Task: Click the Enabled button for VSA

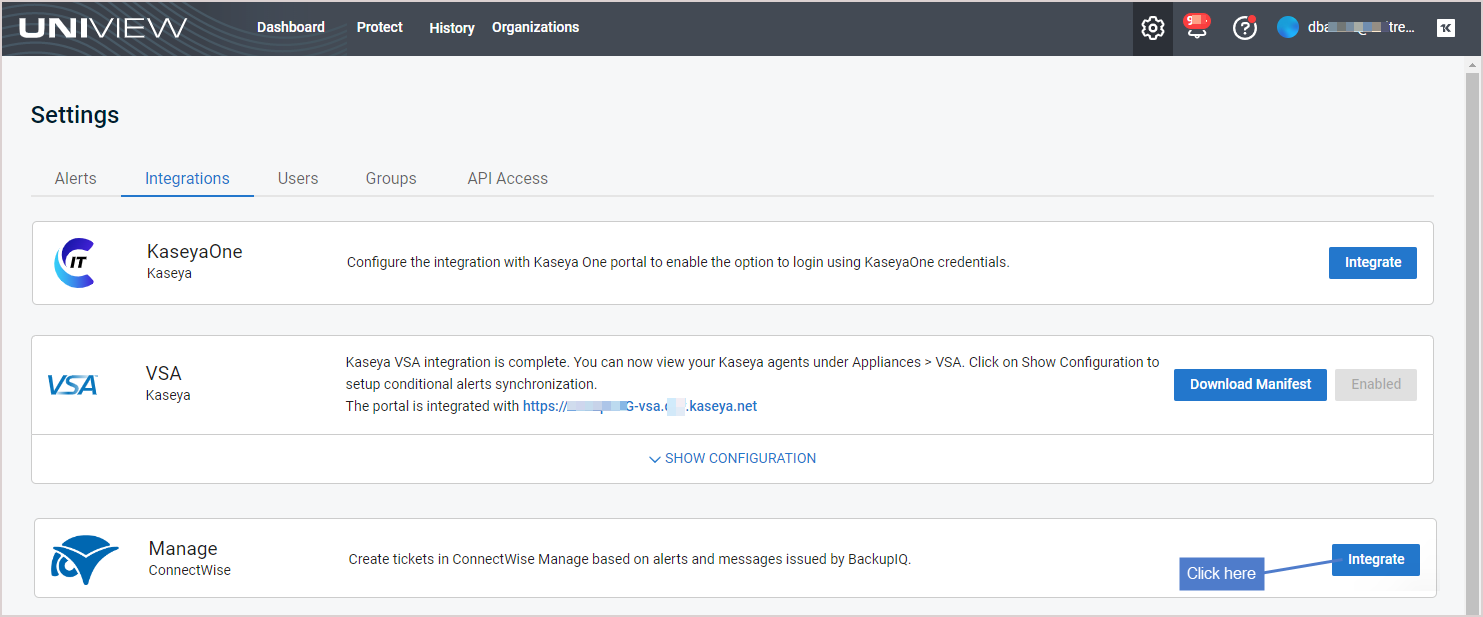Action: click(x=1376, y=384)
